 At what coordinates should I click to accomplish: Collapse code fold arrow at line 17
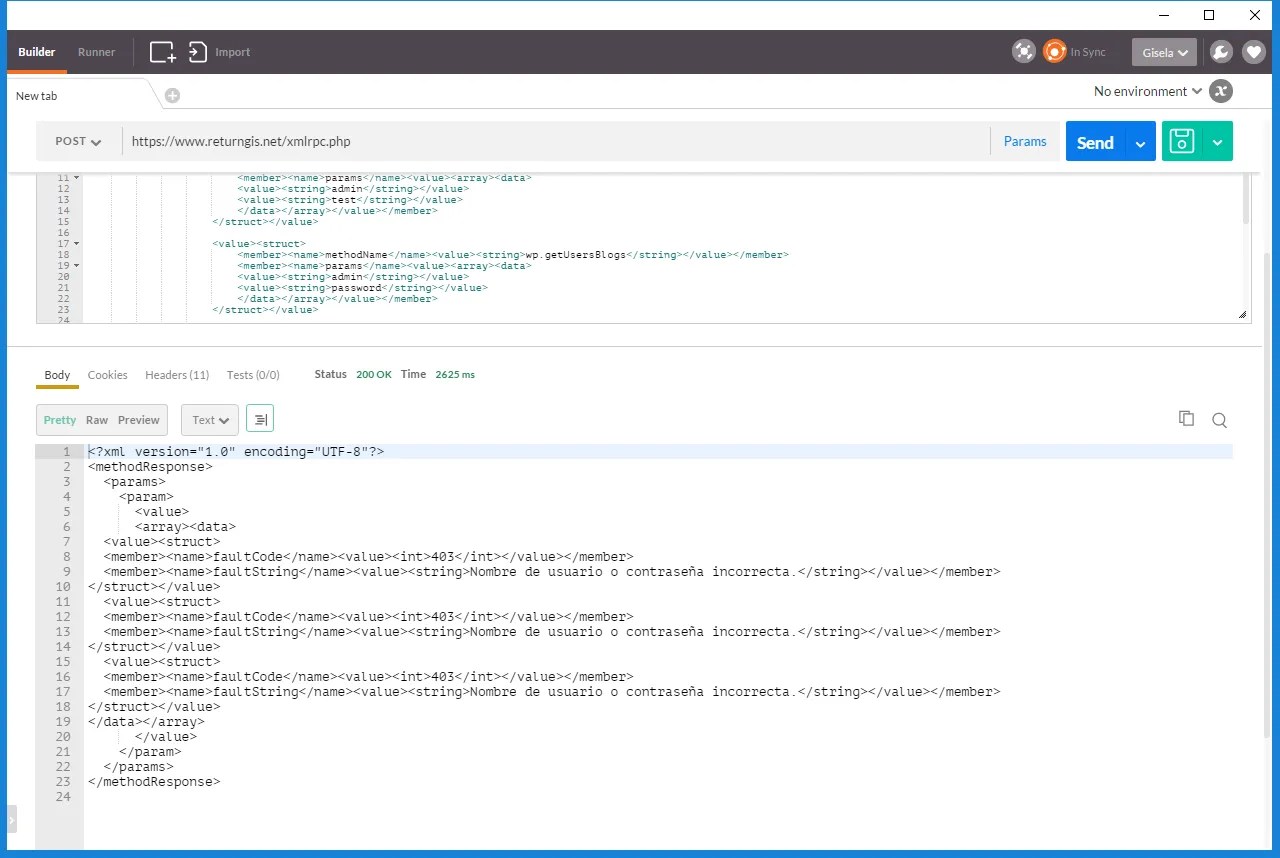(77, 243)
